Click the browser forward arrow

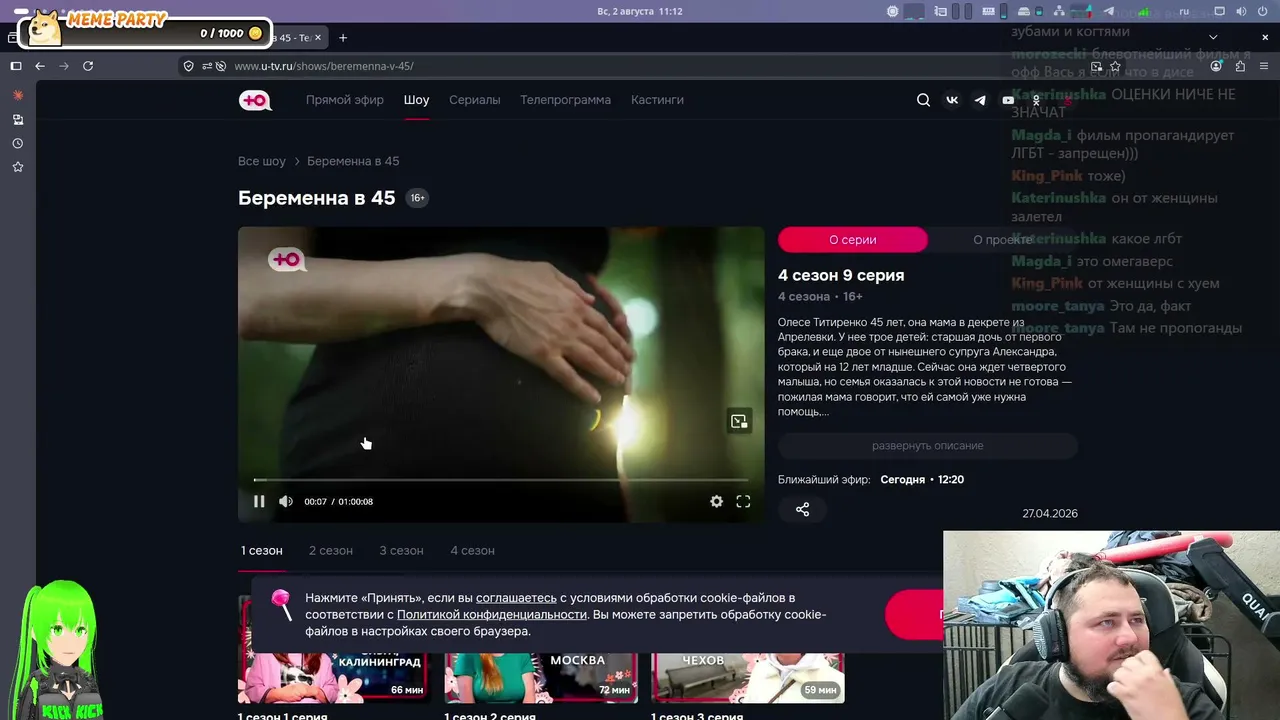point(64,66)
